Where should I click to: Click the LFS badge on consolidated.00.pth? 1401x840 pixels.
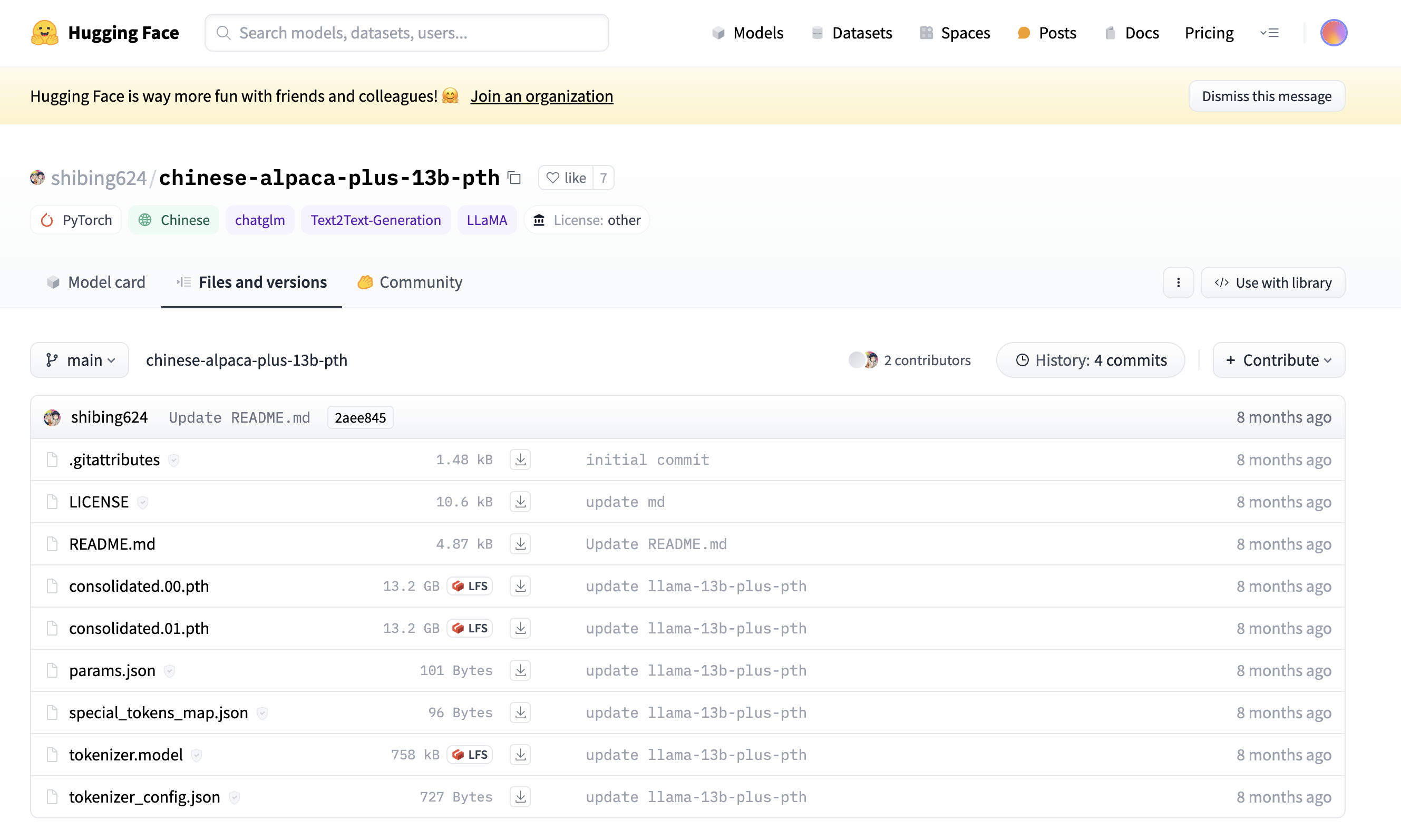[470, 586]
